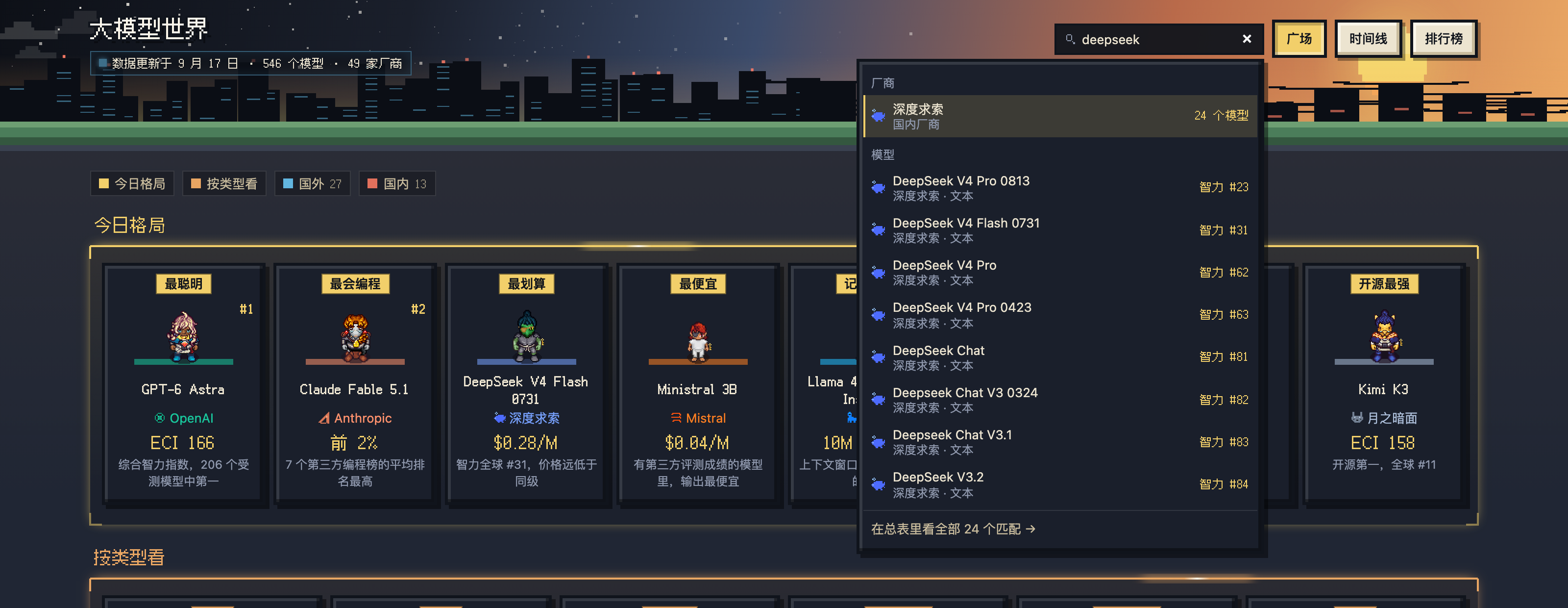Click the 最划算 badge label
Viewport: 1568px width, 608px height.
pos(527,284)
